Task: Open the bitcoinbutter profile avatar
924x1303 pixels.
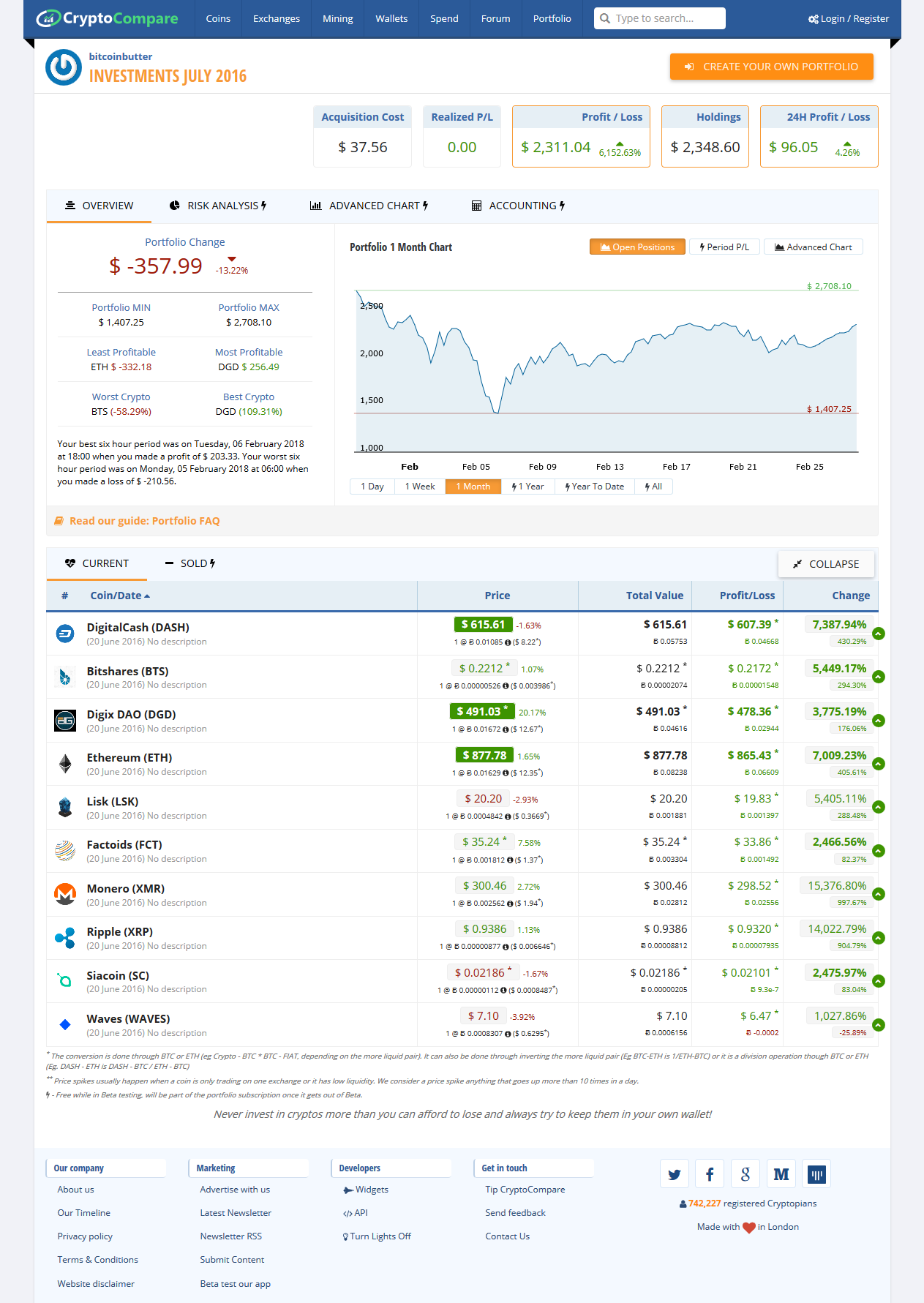Action: [64, 67]
